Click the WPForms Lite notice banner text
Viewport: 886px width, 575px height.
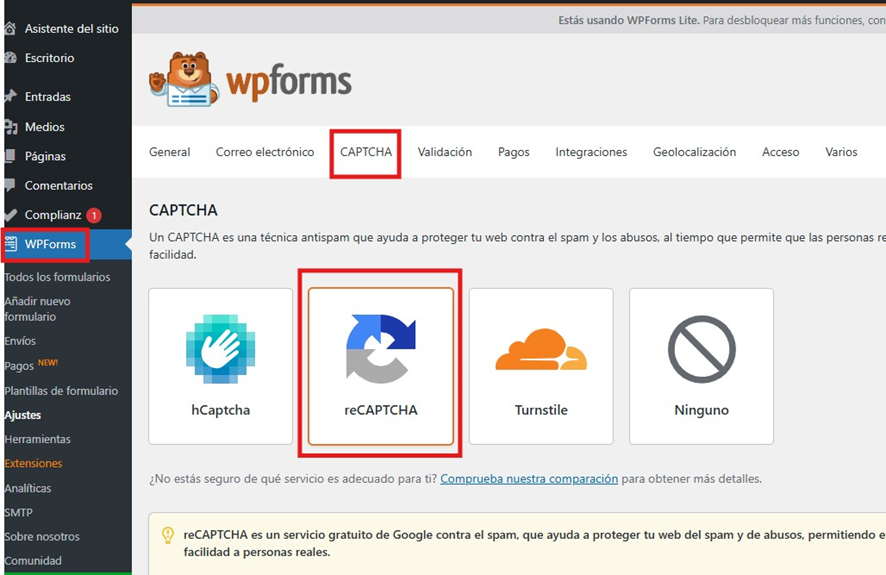[x=722, y=20]
